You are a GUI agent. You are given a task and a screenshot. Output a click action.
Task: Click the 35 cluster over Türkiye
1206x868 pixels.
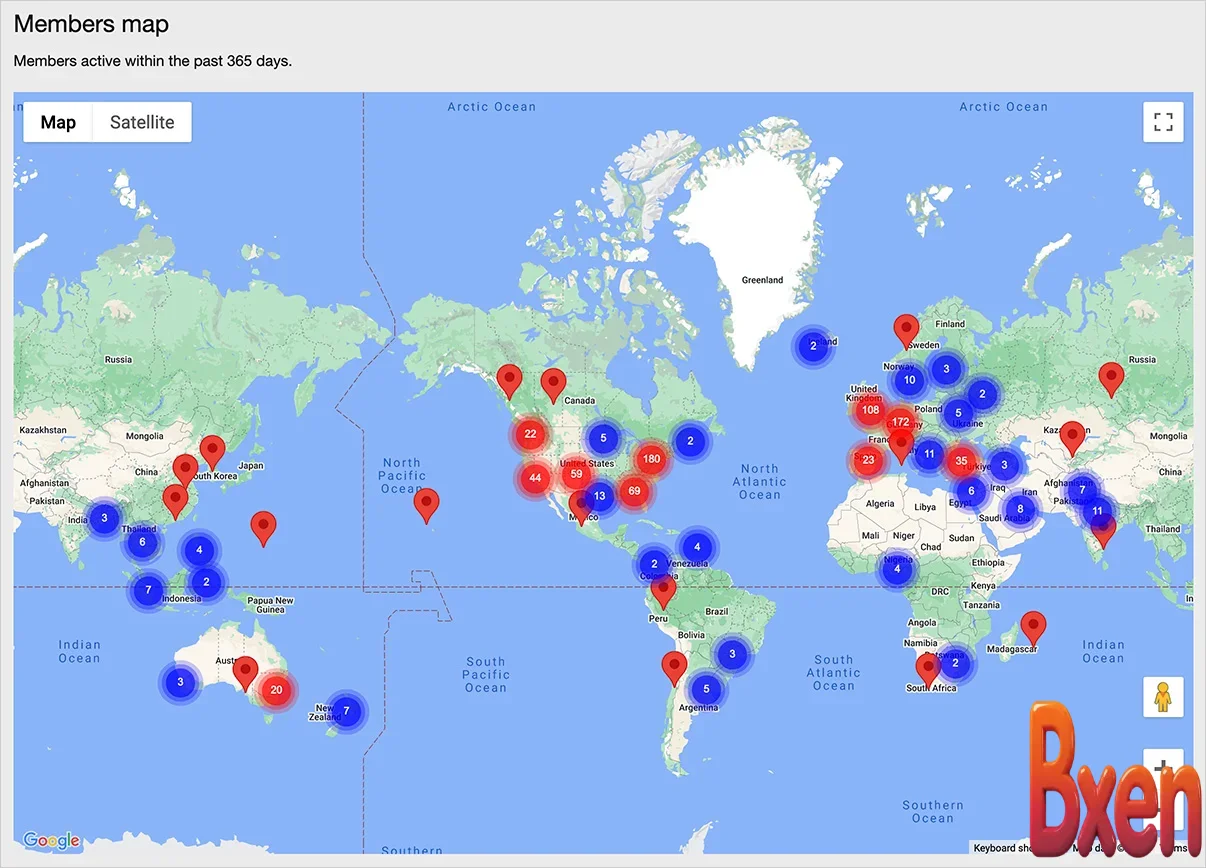pyautogui.click(x=961, y=460)
